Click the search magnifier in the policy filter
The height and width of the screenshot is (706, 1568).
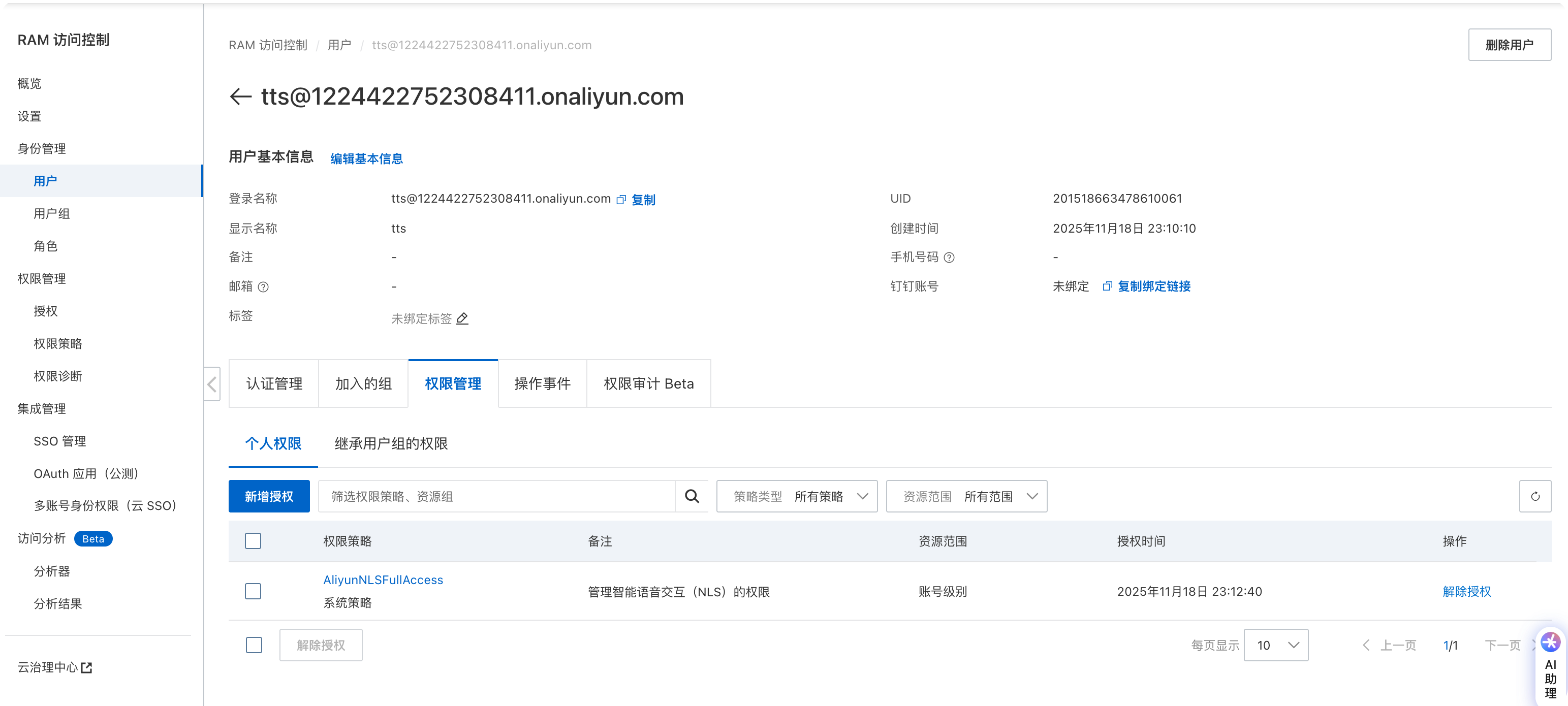pyautogui.click(x=692, y=496)
